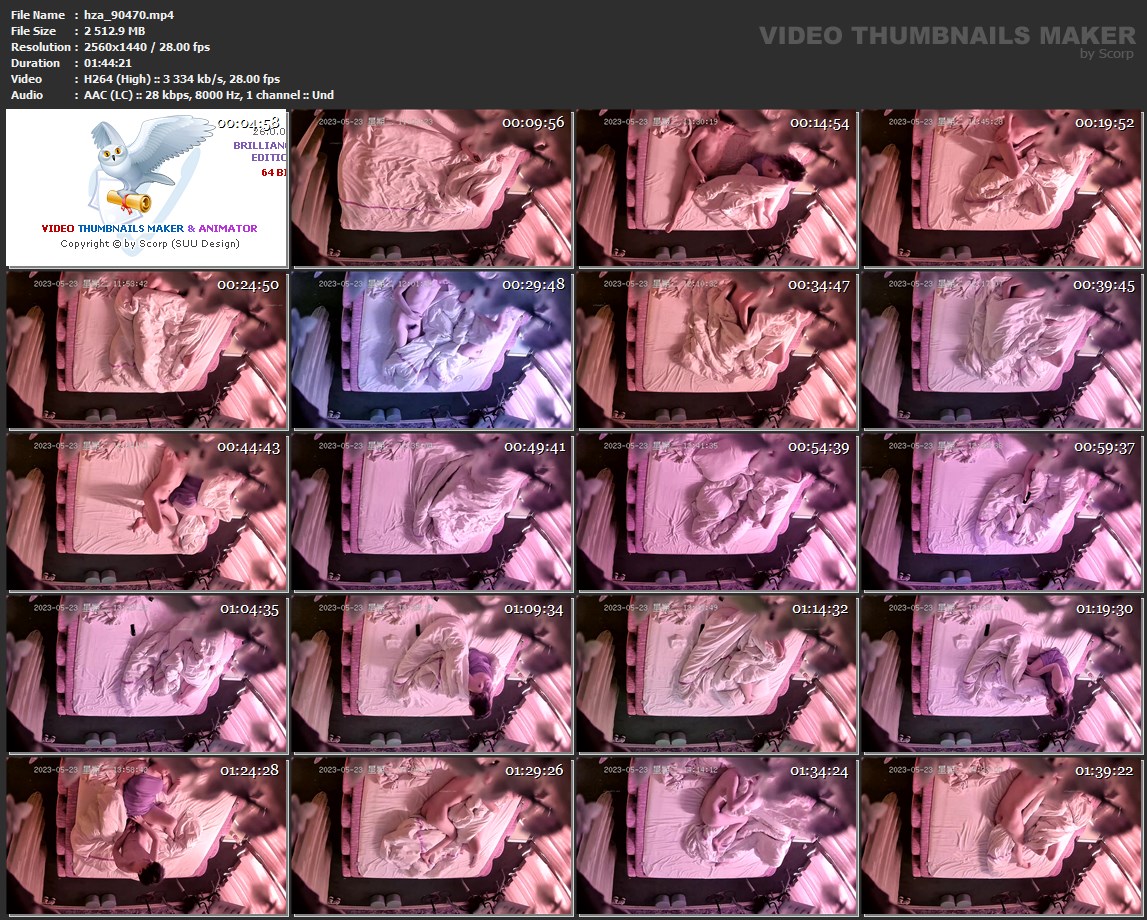Click the last thumbnail, 01:39:22

(x=1001, y=836)
